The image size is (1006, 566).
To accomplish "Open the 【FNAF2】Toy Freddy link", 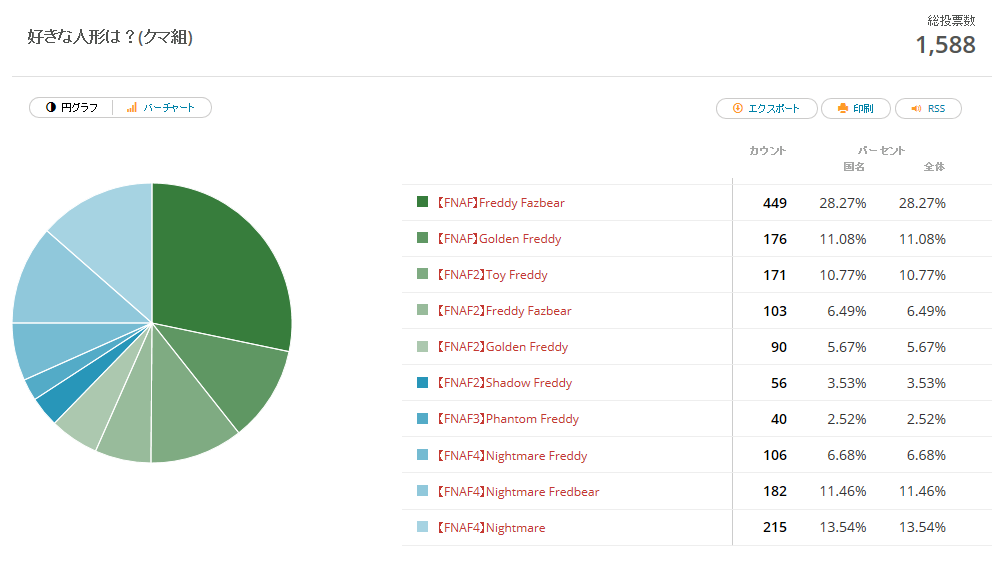I will tap(491, 275).
